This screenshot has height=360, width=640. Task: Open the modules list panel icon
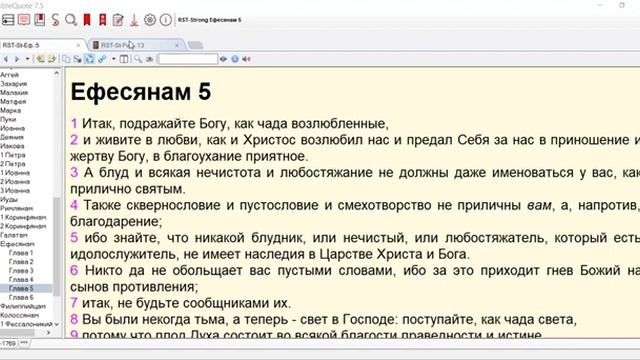click(x=8, y=20)
